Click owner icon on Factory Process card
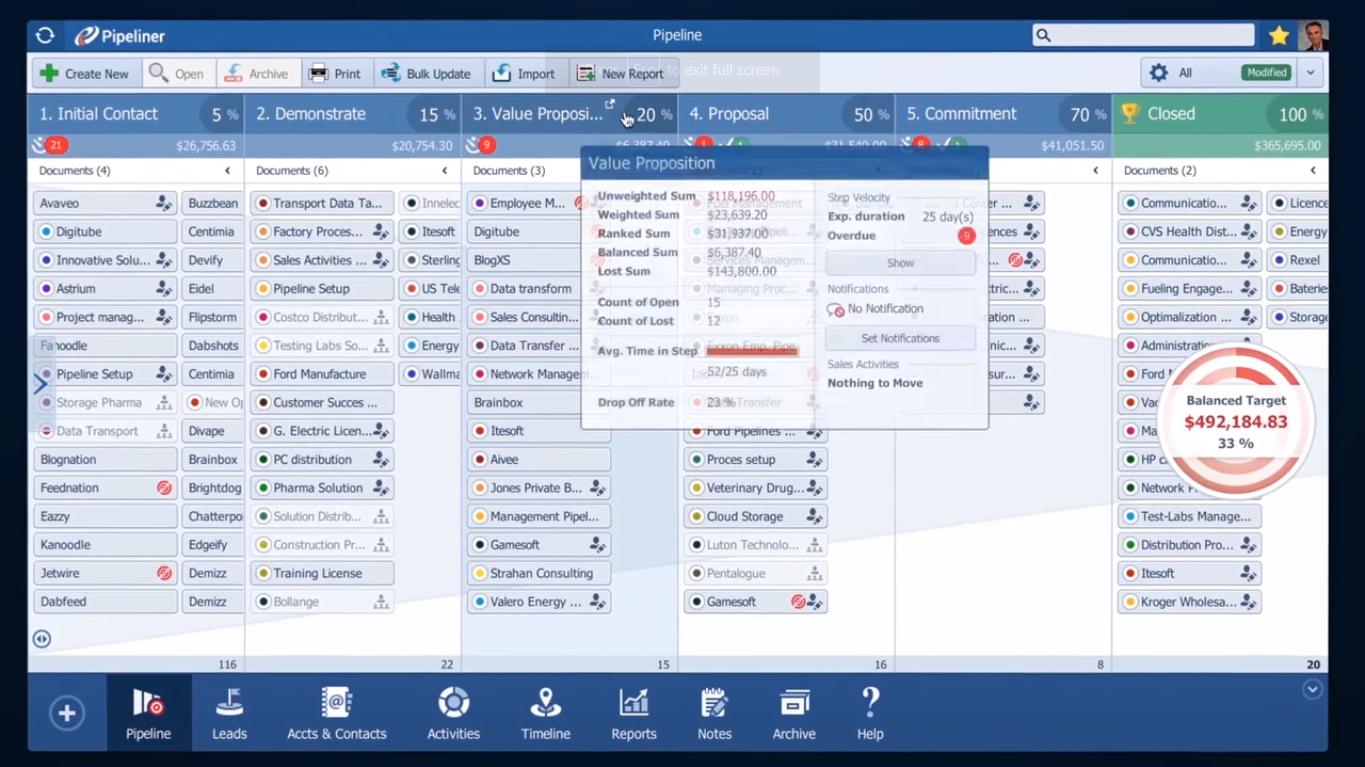Screen dimensions: 1365x767 (381, 232)
